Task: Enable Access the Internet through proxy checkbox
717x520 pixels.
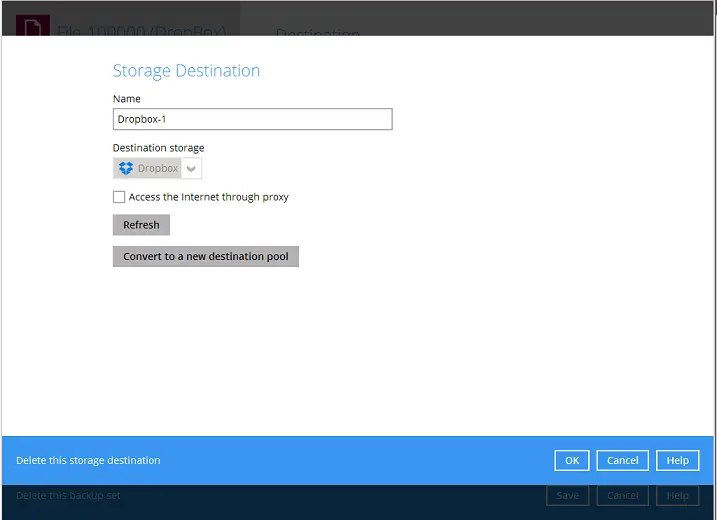Action: click(119, 197)
